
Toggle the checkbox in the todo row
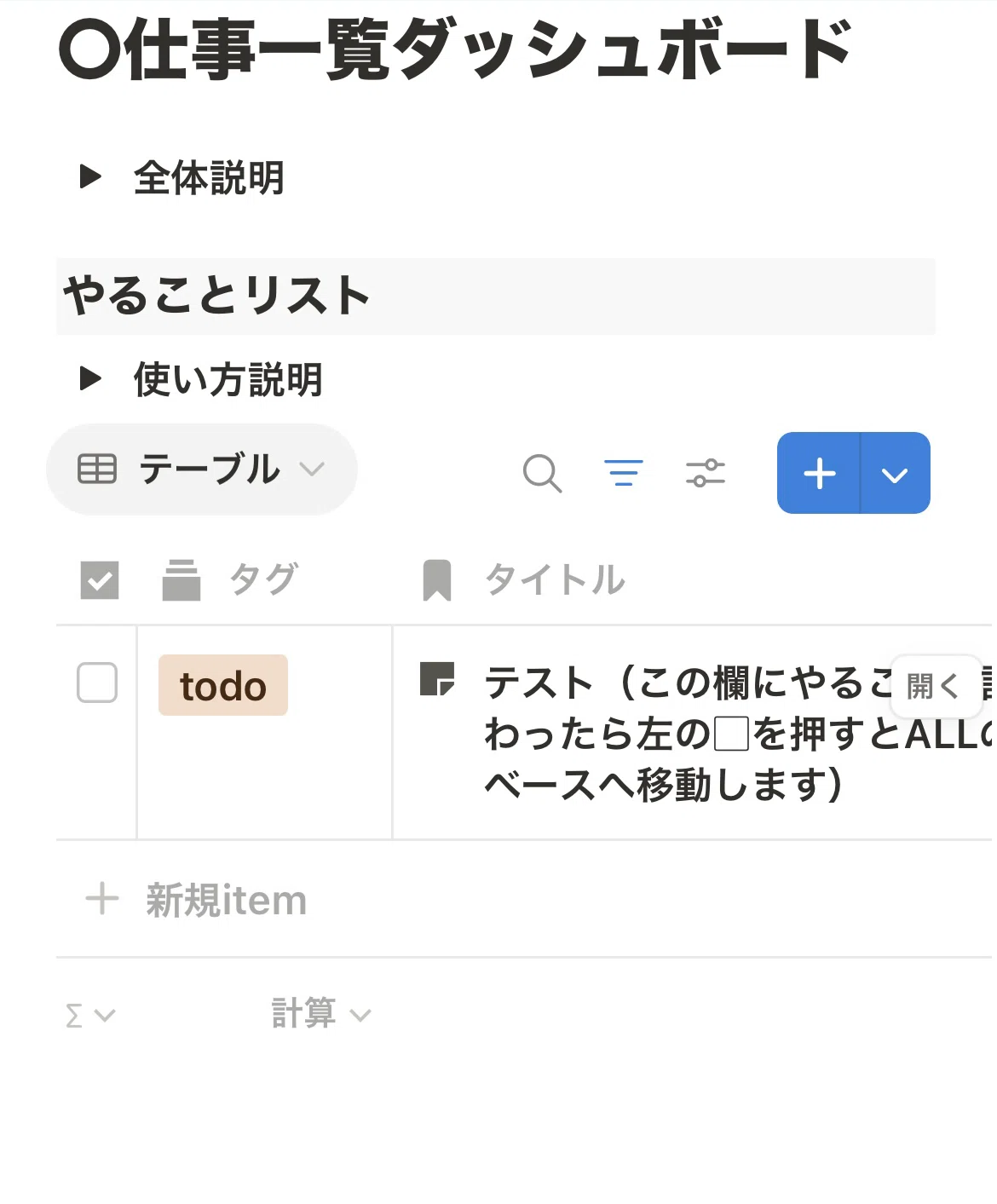pos(97,683)
